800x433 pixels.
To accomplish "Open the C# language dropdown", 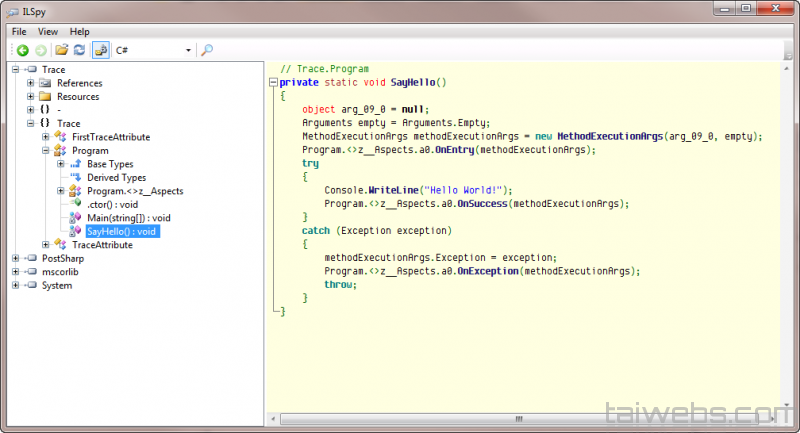I will tap(187, 50).
